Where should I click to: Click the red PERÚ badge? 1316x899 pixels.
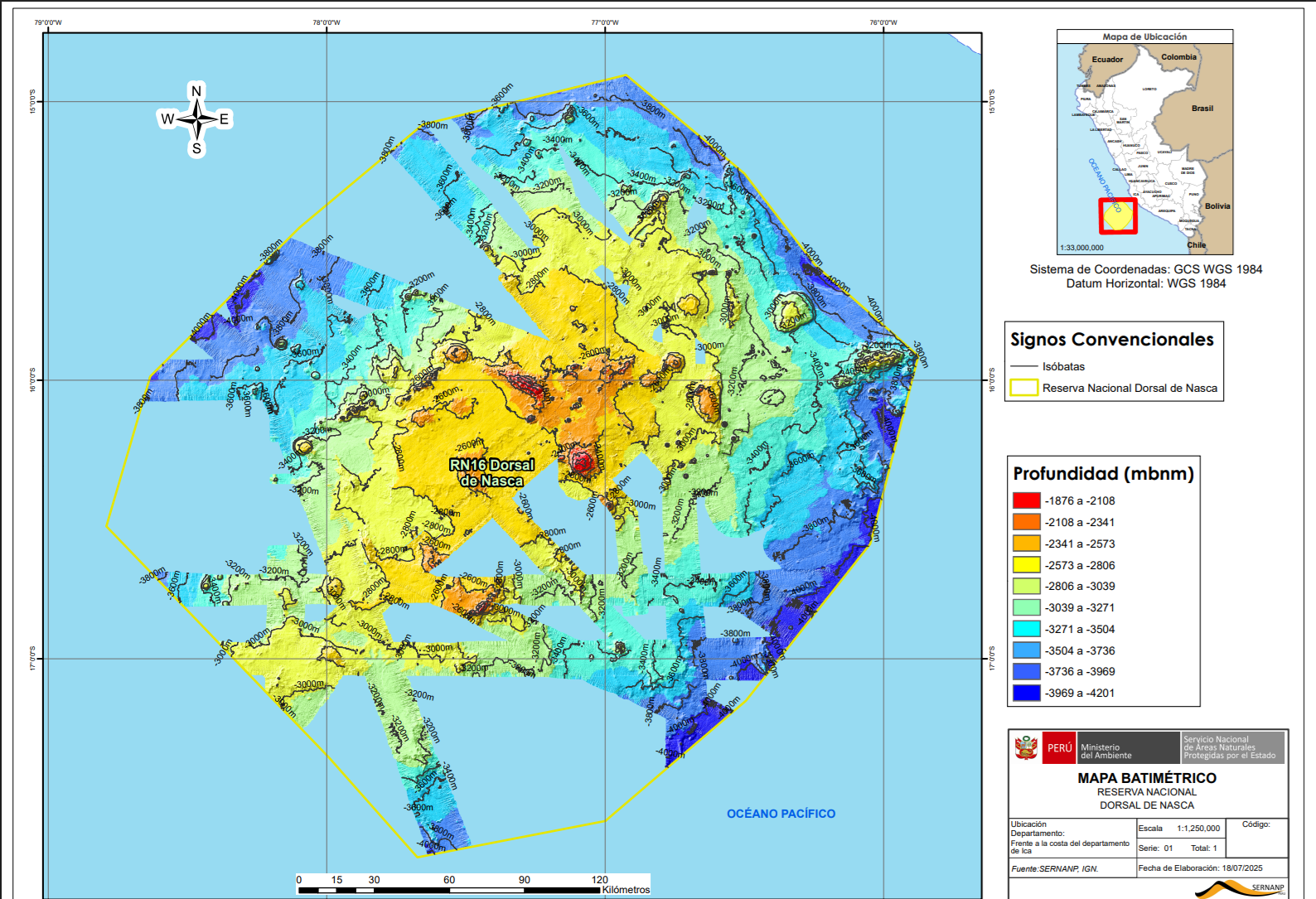coord(1058,747)
